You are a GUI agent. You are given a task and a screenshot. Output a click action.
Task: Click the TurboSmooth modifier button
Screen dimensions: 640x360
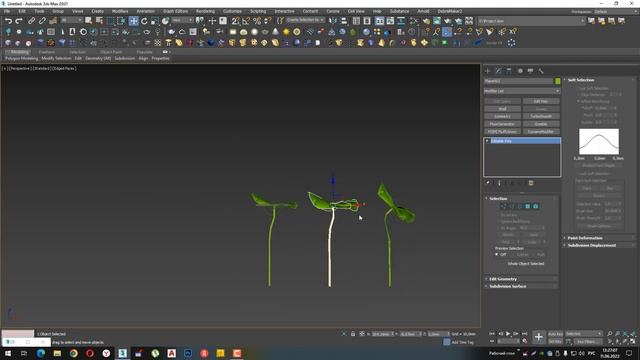[541, 116]
